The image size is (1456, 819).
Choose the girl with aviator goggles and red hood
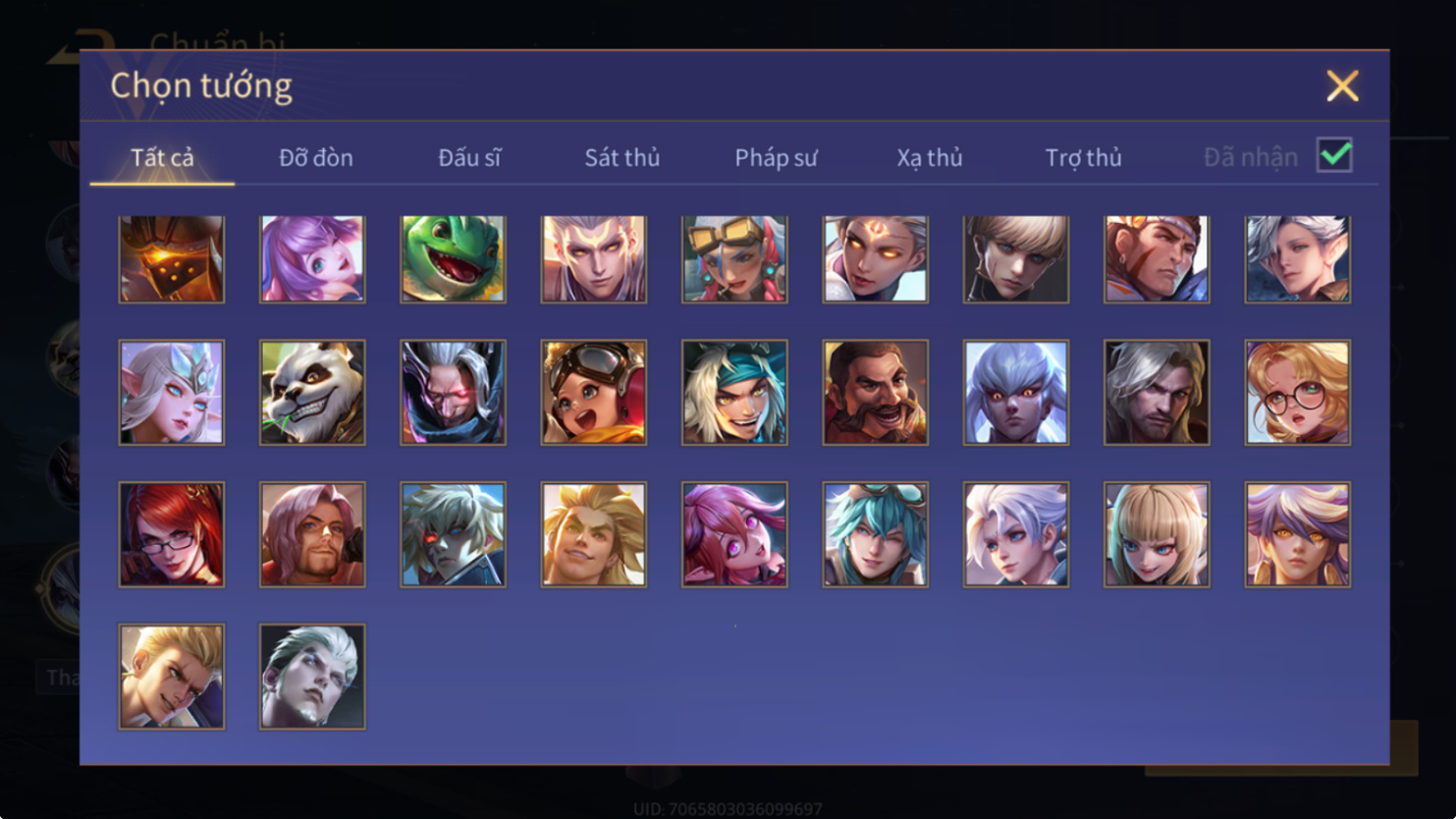tap(593, 392)
